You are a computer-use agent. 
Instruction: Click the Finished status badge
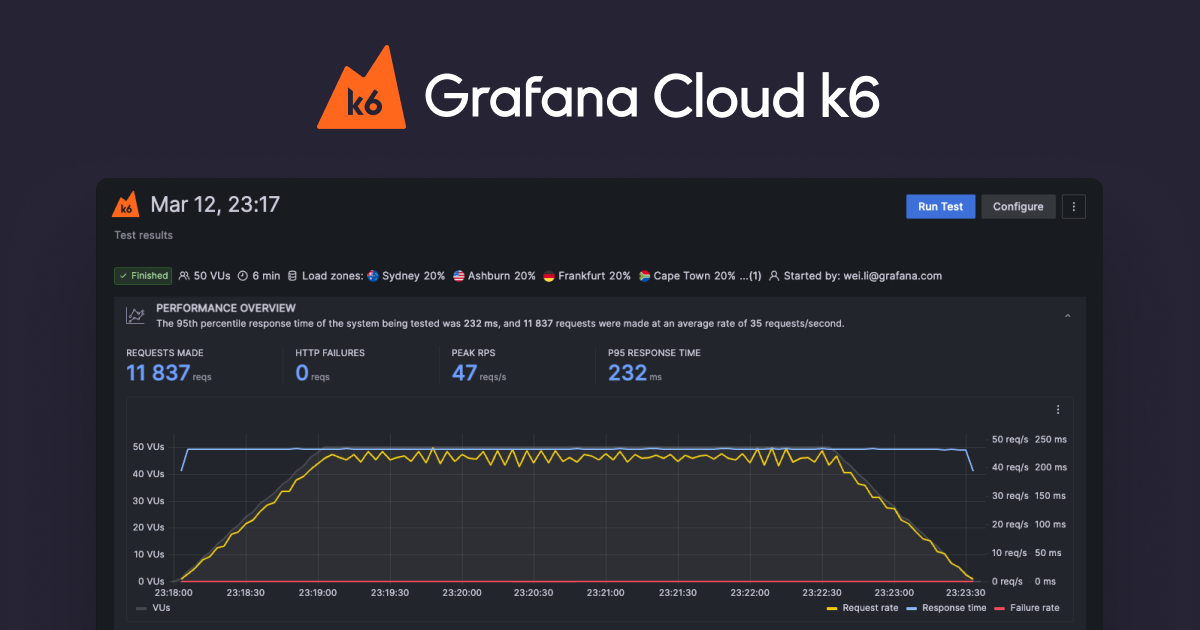pyautogui.click(x=143, y=276)
